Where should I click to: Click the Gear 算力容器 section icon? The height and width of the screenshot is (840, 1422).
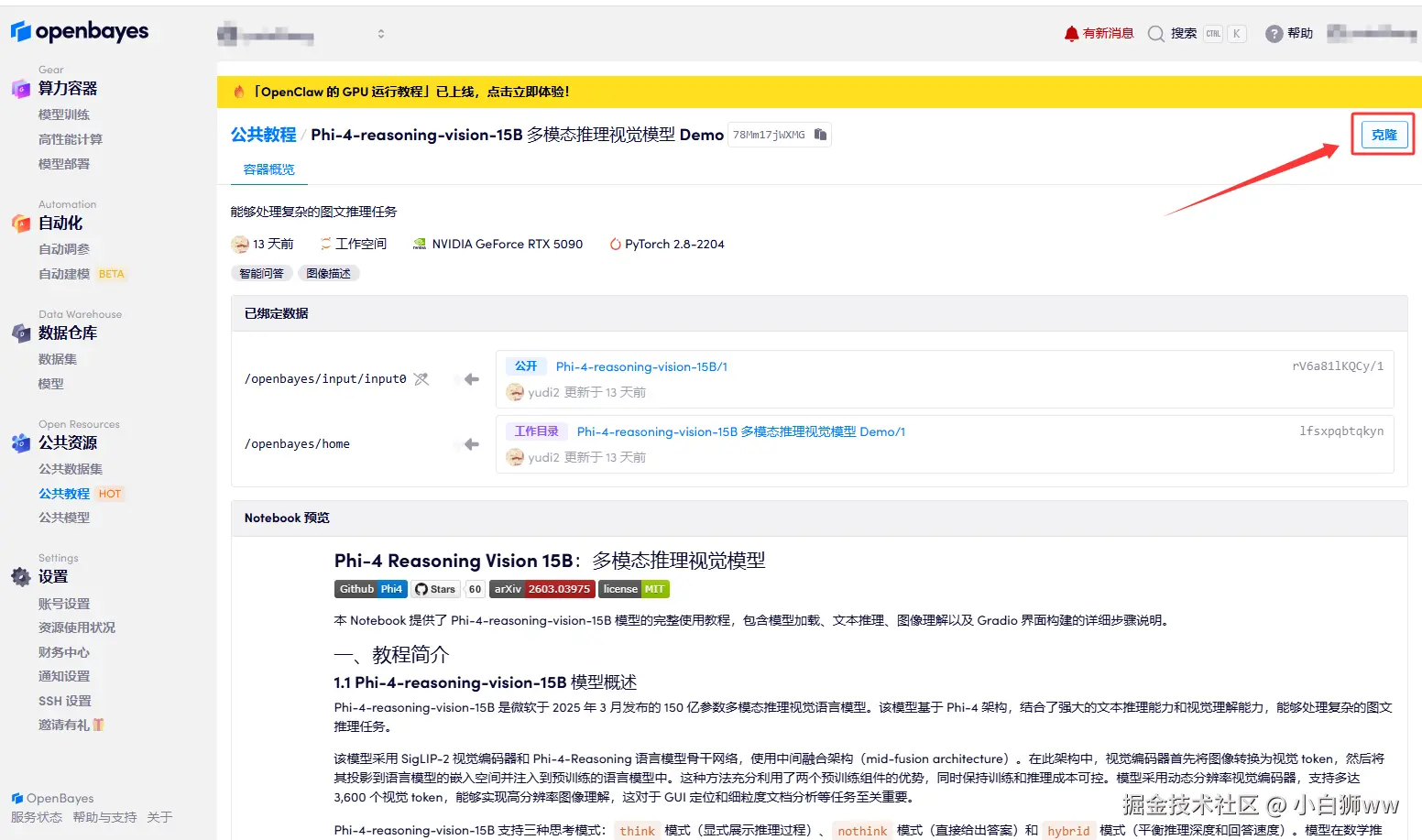[x=21, y=89]
